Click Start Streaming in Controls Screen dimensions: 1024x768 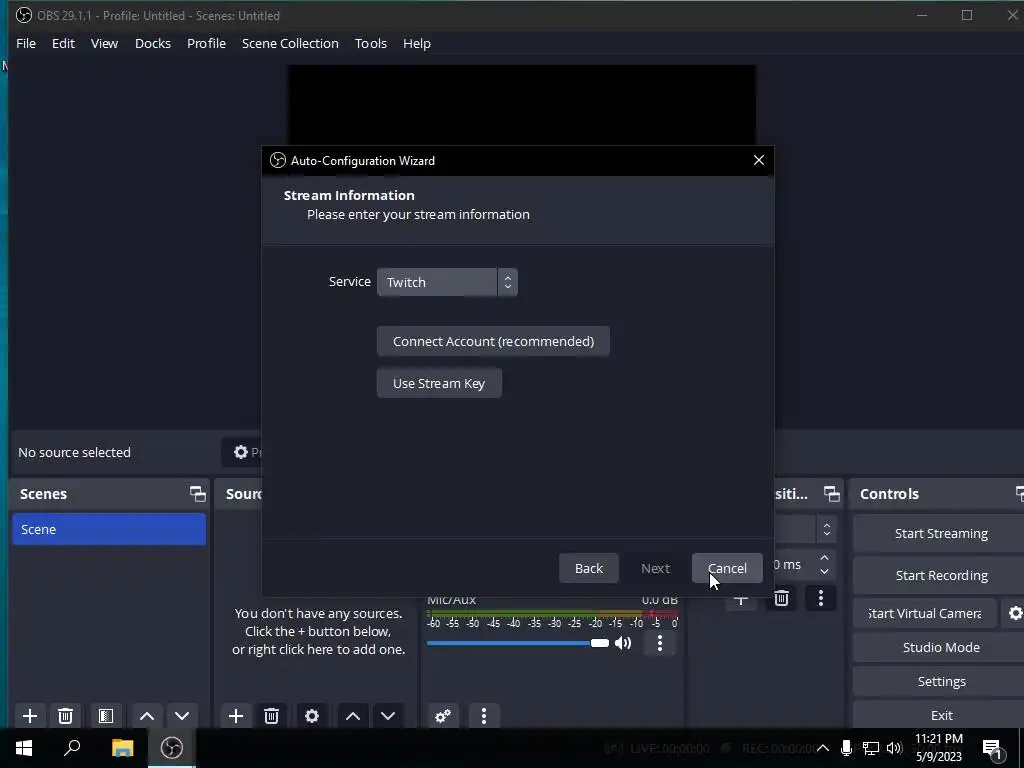940,534
